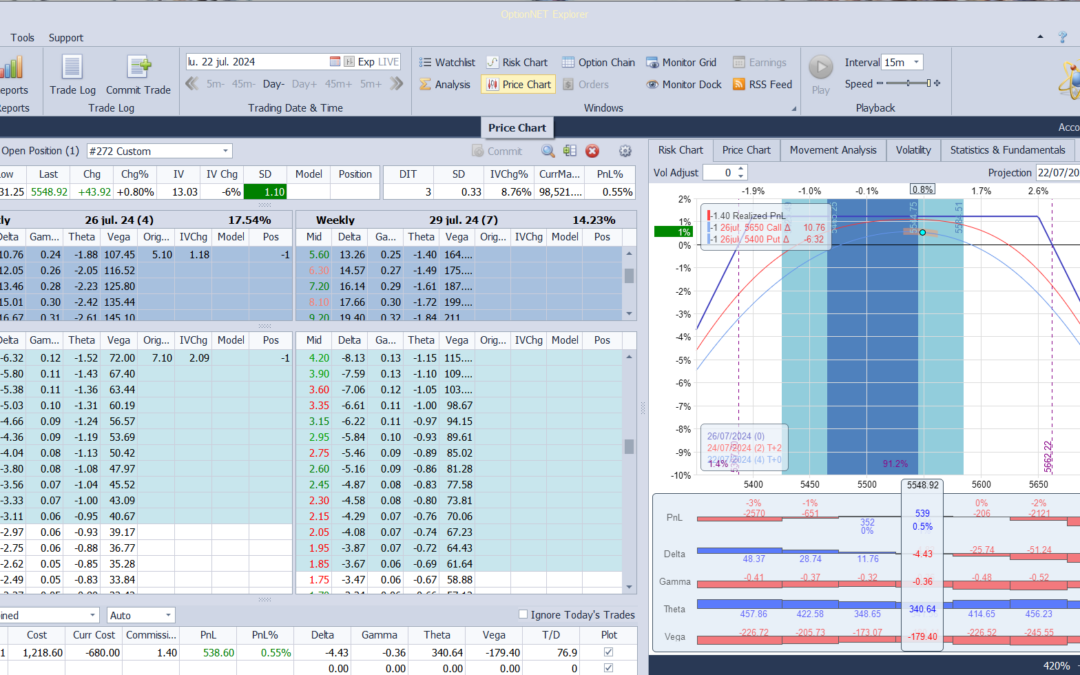1080x675 pixels.
Task: Click the 26/07/2024 (0) legend entry in the chart
Action: click(735, 436)
